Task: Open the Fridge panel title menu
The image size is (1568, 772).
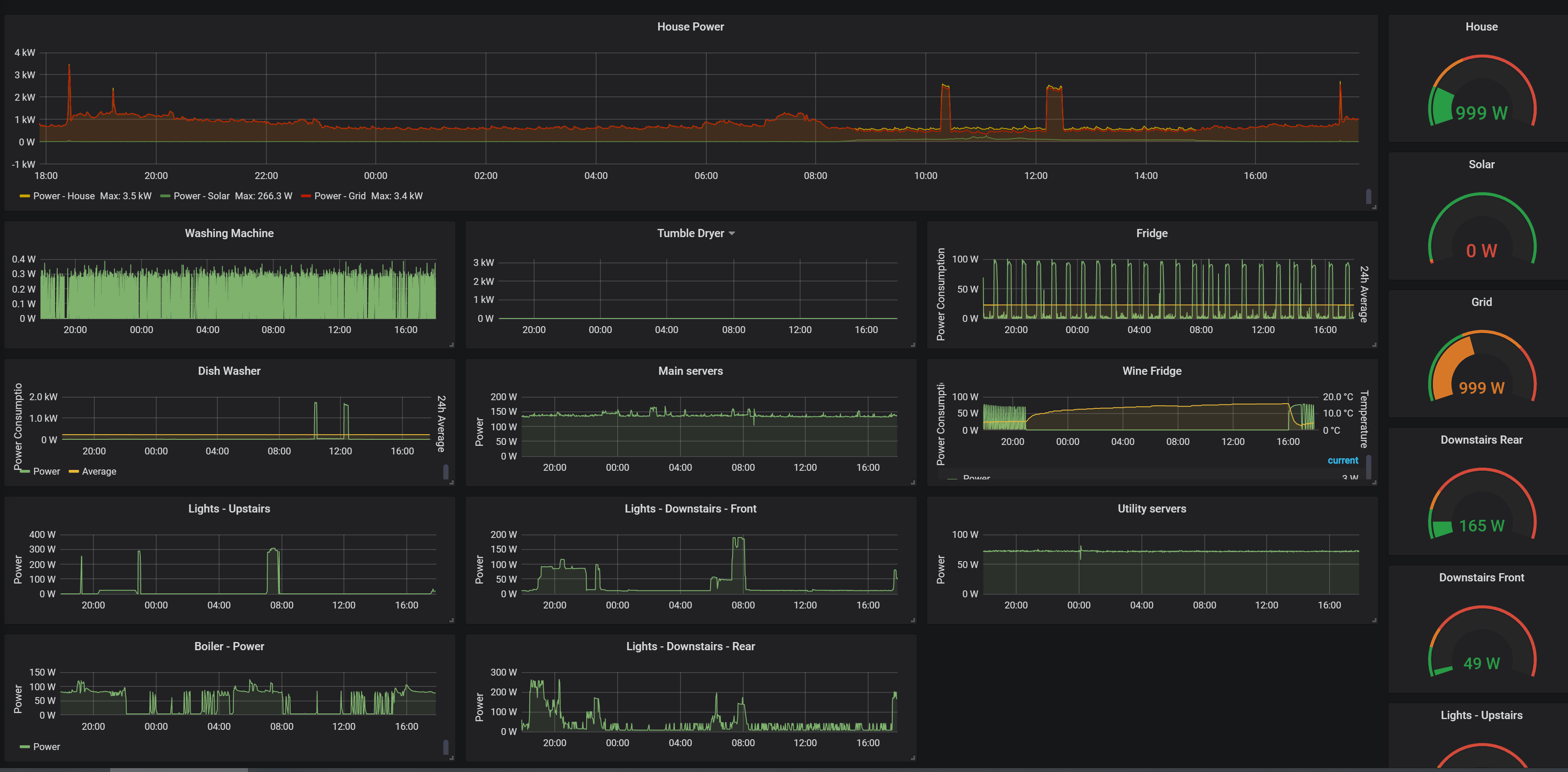Action: [1152, 233]
